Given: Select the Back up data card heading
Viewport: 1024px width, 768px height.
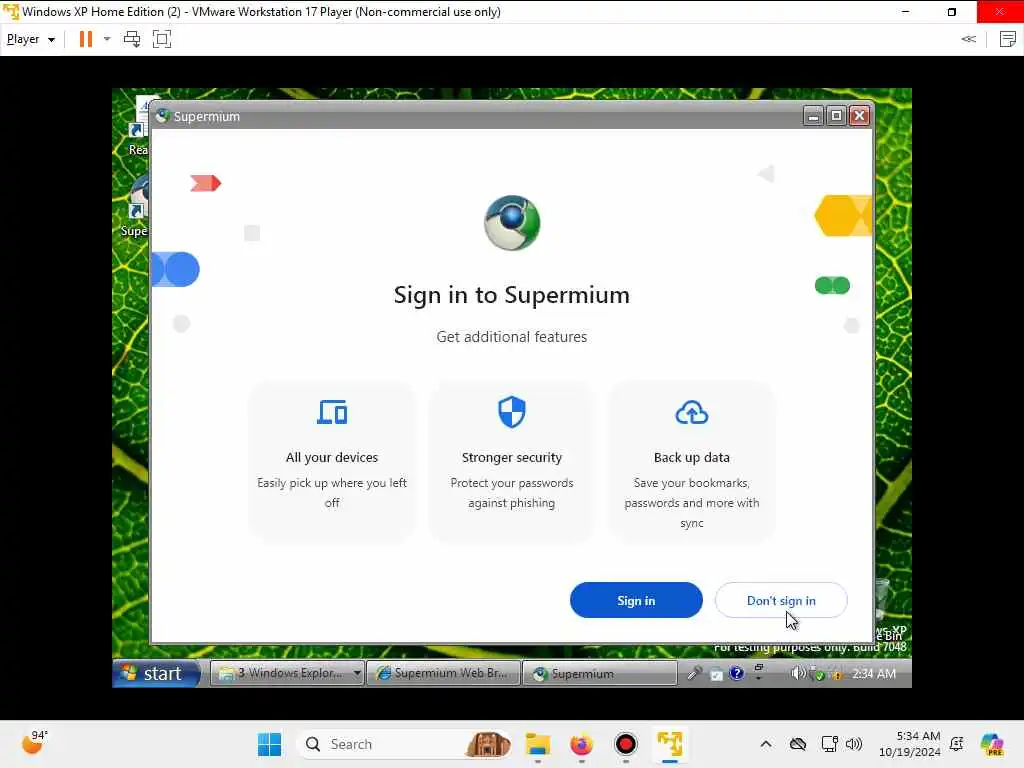Looking at the screenshot, I should click(x=692, y=457).
